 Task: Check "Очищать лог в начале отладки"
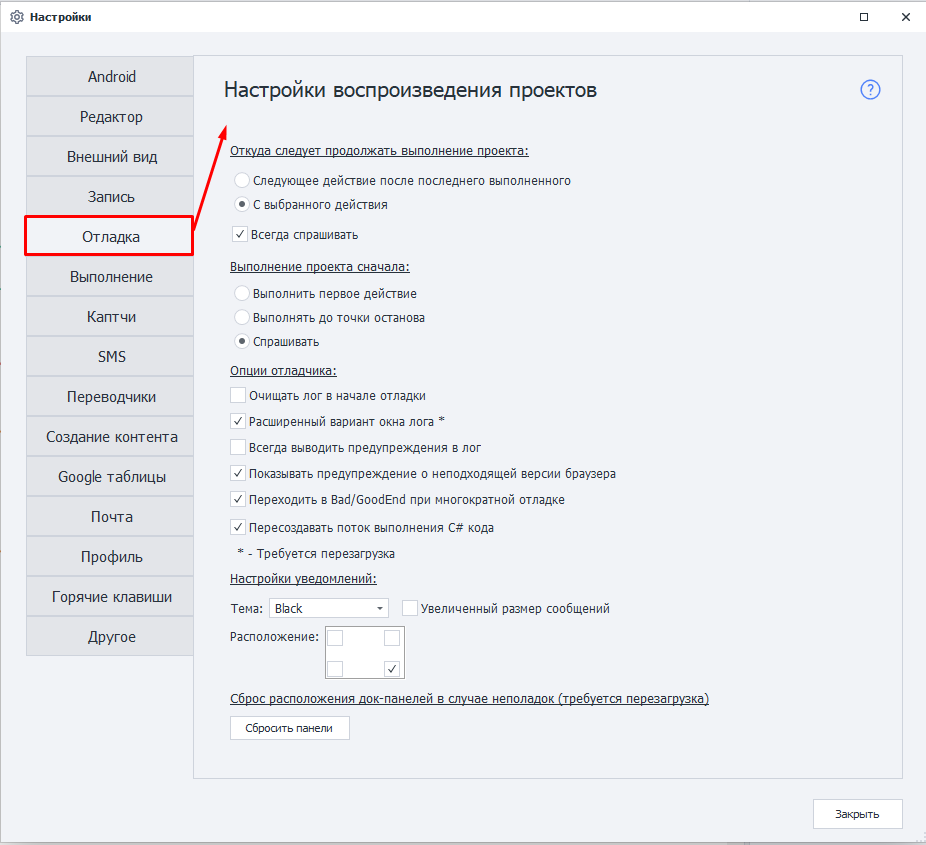238,396
